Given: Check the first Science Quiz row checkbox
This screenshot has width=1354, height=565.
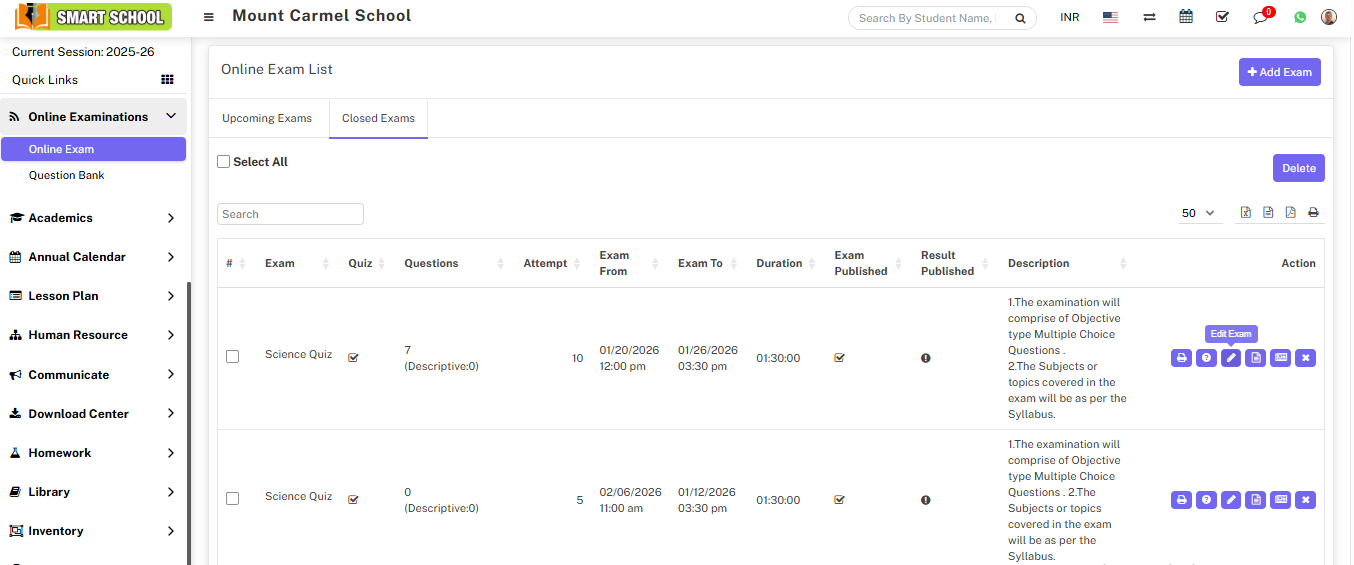Looking at the screenshot, I should pos(233,356).
